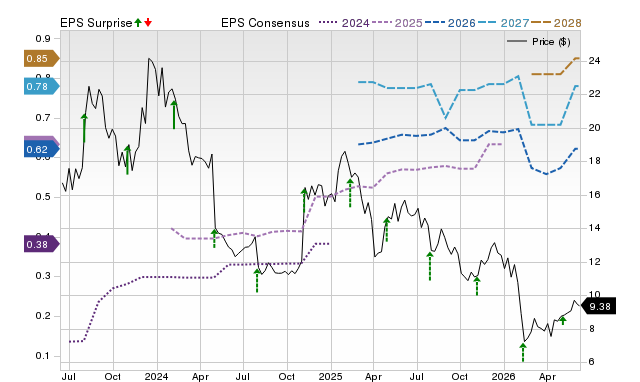Image resolution: width=640 pixels, height=382 pixels.
Task: Toggle the Price ($) legend entry
Action: (538, 42)
